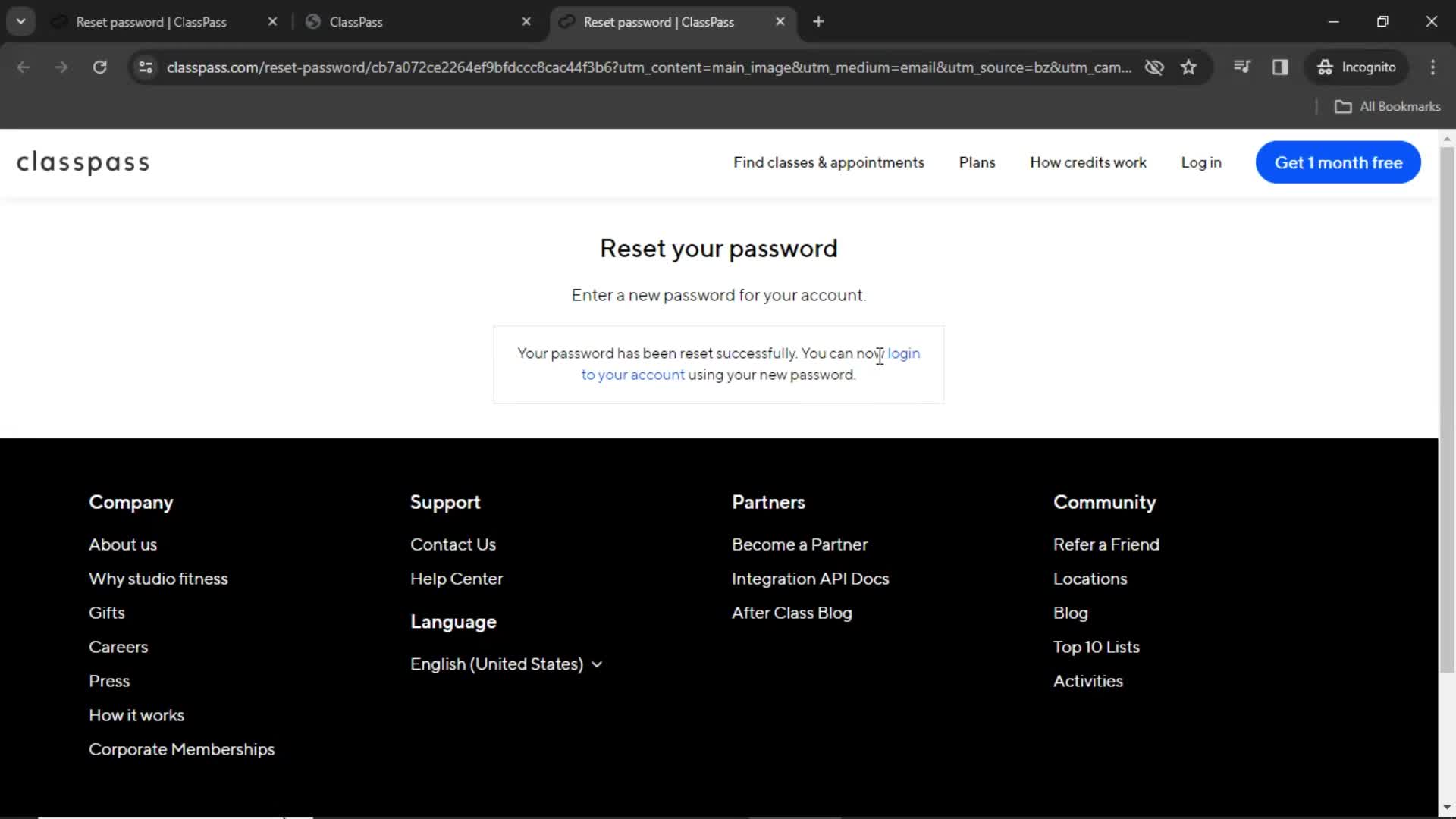Expand the language selector chevron
The image size is (1456, 819).
pyautogui.click(x=597, y=664)
